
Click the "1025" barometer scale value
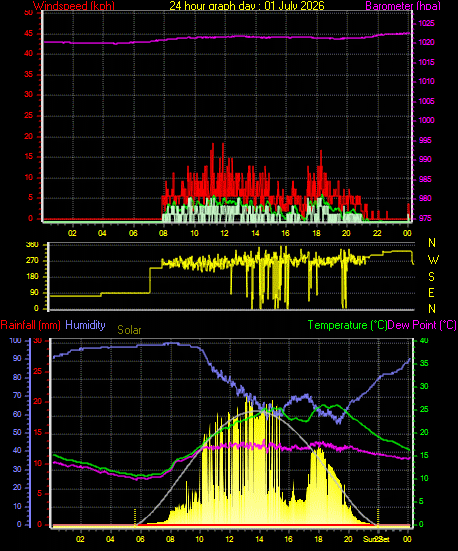pyautogui.click(x=426, y=24)
